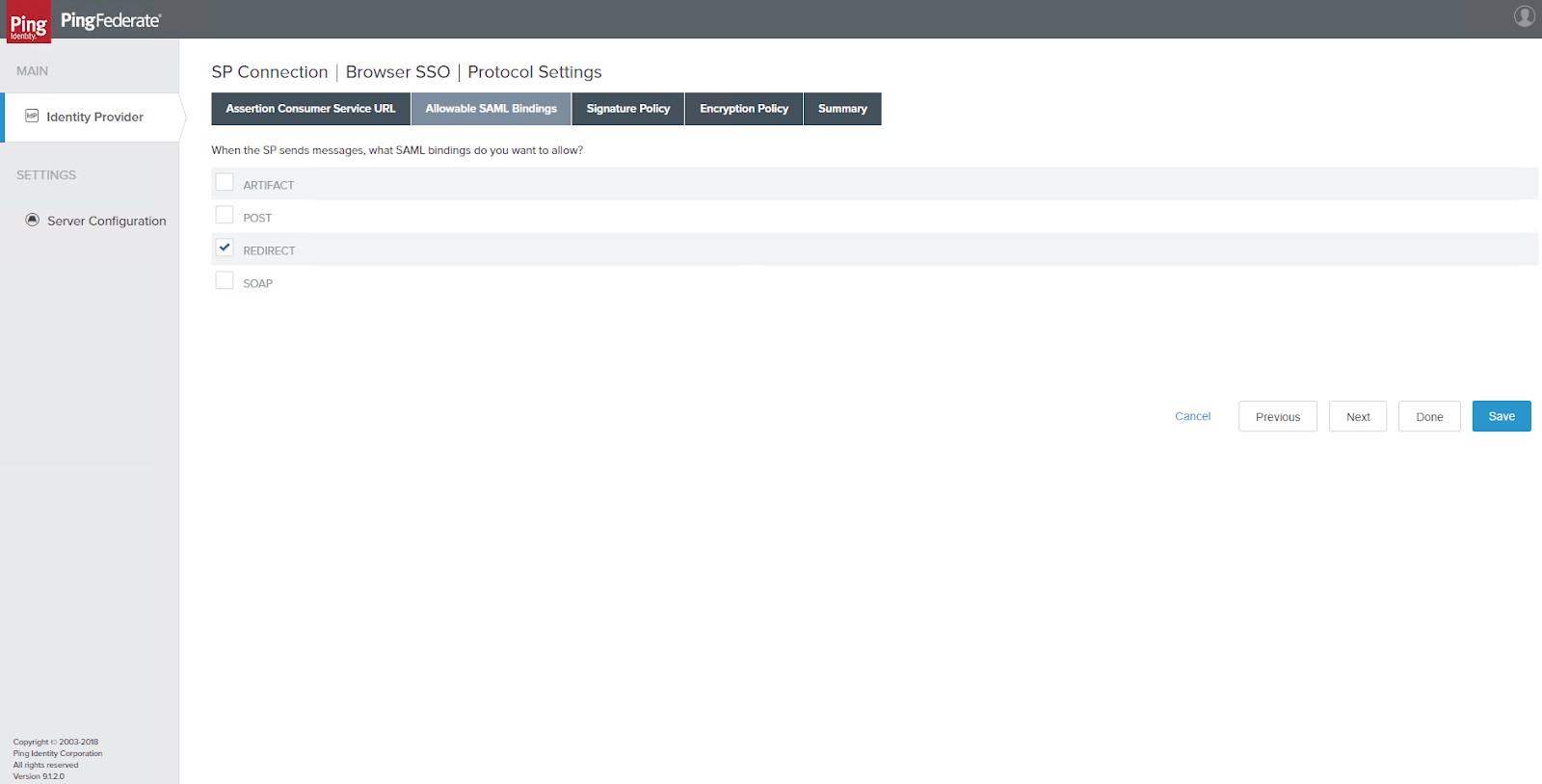Click the Cancel link
Viewport: 1542px width, 784px height.
click(1192, 416)
